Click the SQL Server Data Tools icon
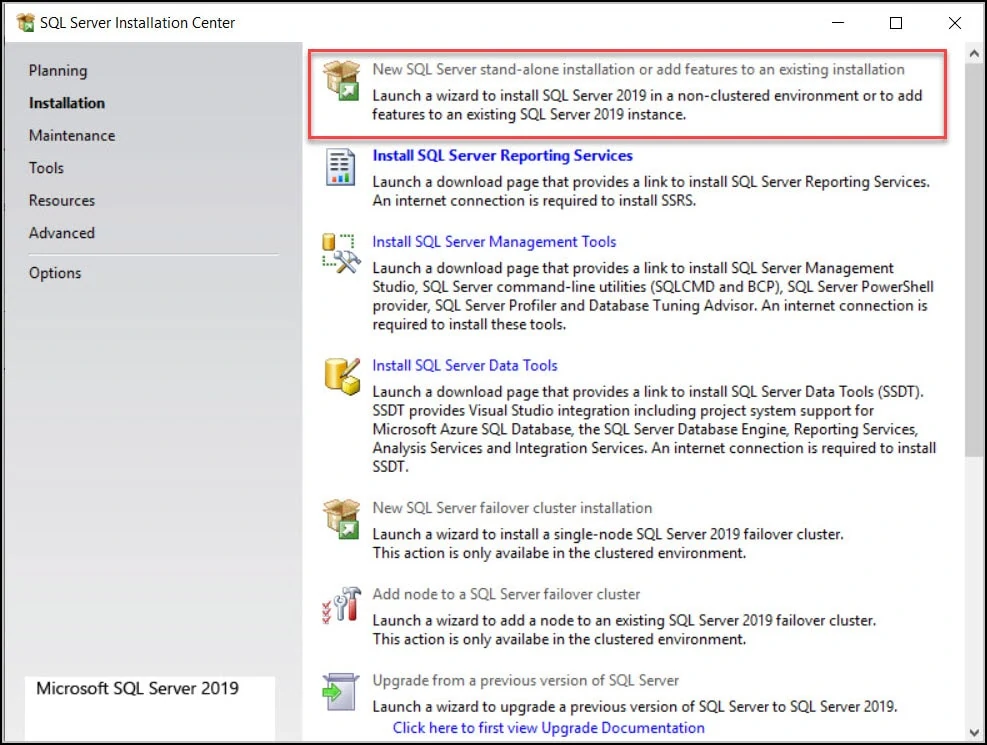This screenshot has width=987, height=745. (342, 376)
